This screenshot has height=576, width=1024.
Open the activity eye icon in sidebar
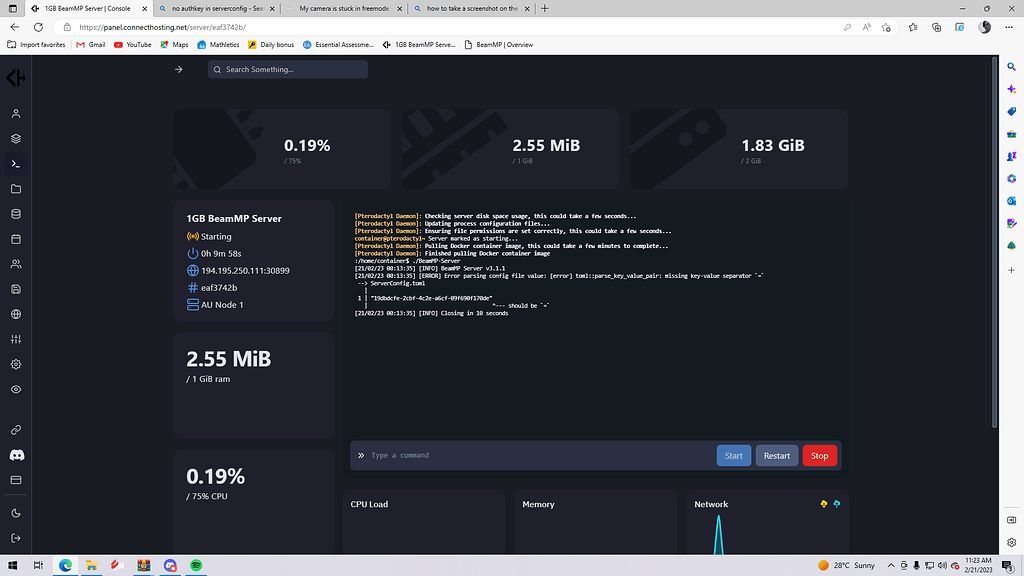(16, 389)
